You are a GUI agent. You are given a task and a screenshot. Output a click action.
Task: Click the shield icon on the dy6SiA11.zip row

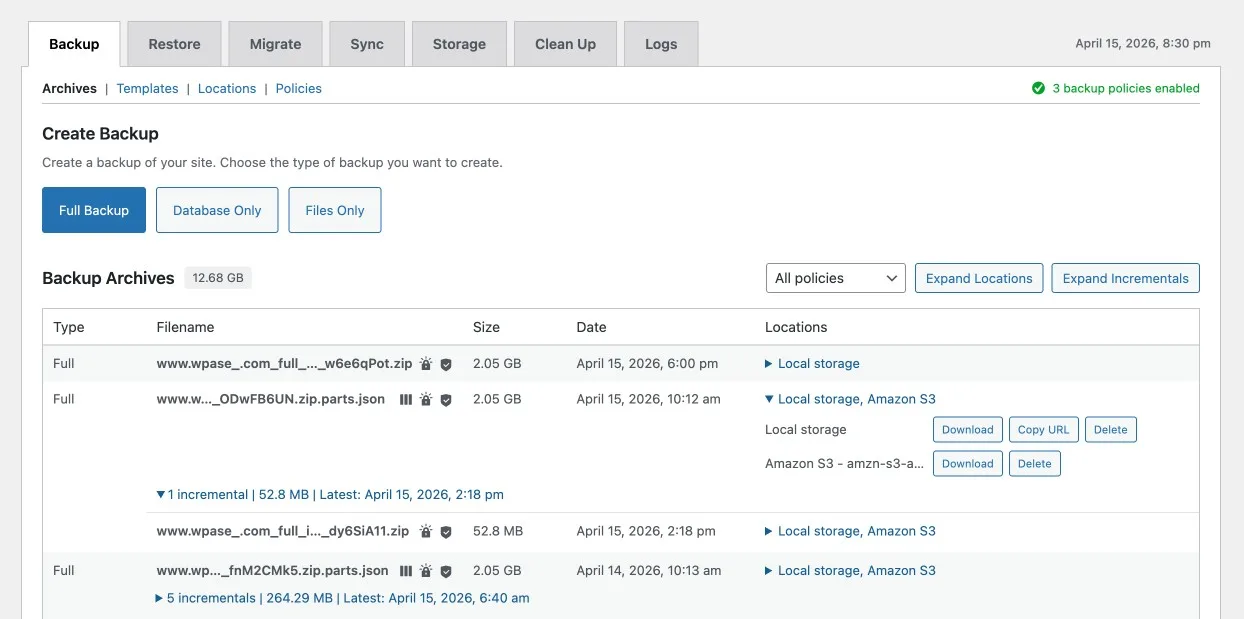point(446,532)
